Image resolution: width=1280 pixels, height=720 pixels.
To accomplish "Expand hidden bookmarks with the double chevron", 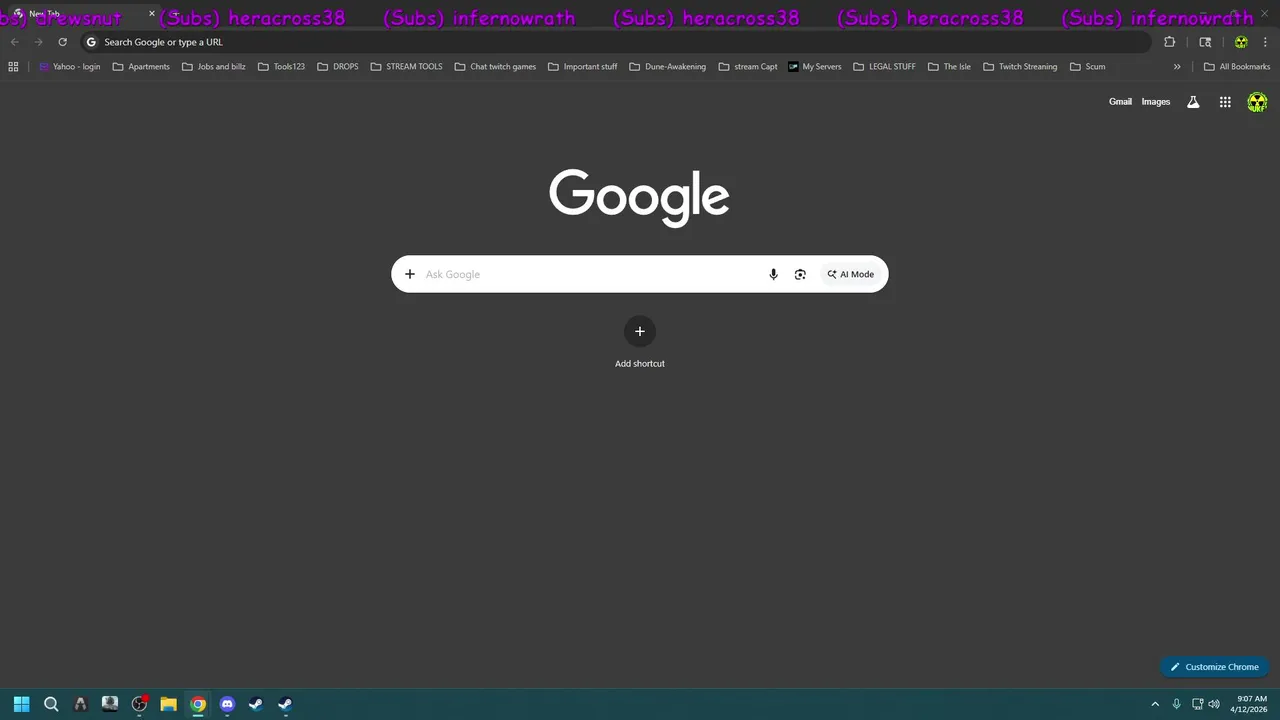I will coord(1177,67).
